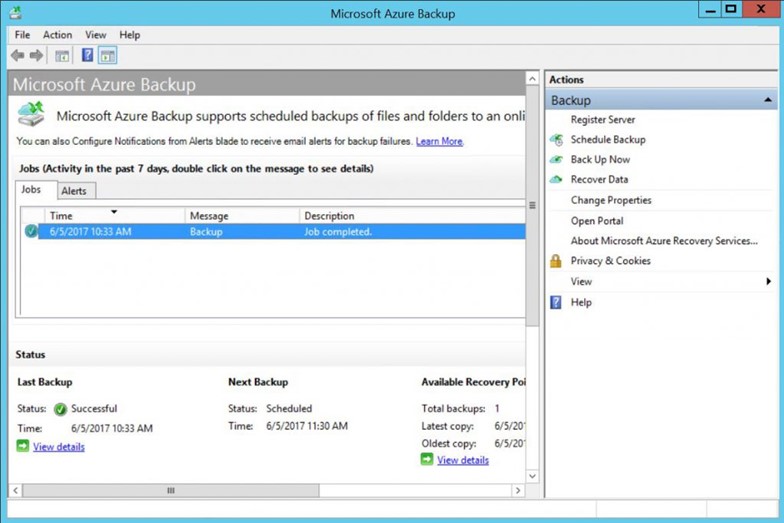Image resolution: width=784 pixels, height=523 pixels.
Task: Click green arrow icon under Last Backup
Action: 22,446
